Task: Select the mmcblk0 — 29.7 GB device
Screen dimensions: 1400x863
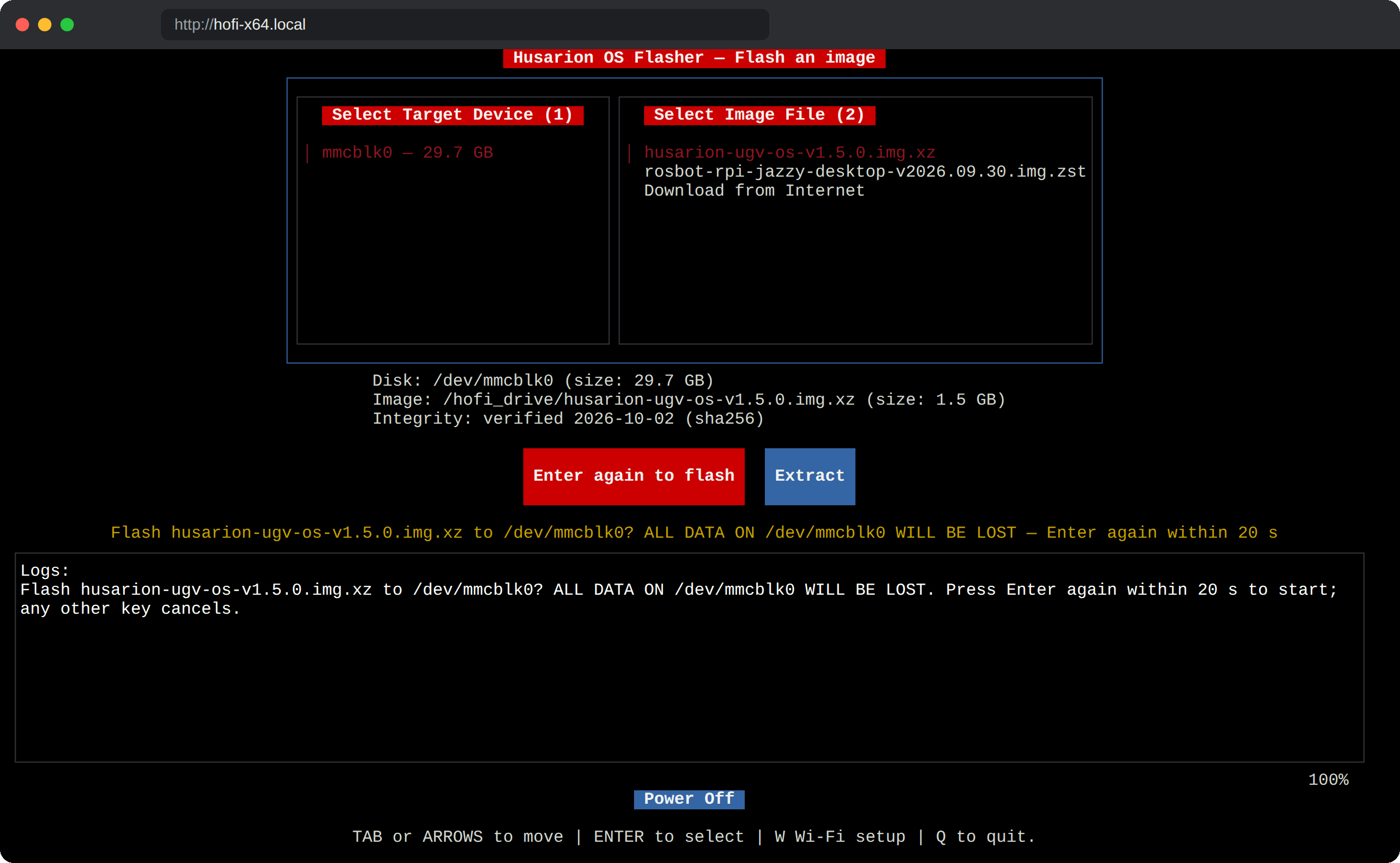Action: [x=407, y=153]
